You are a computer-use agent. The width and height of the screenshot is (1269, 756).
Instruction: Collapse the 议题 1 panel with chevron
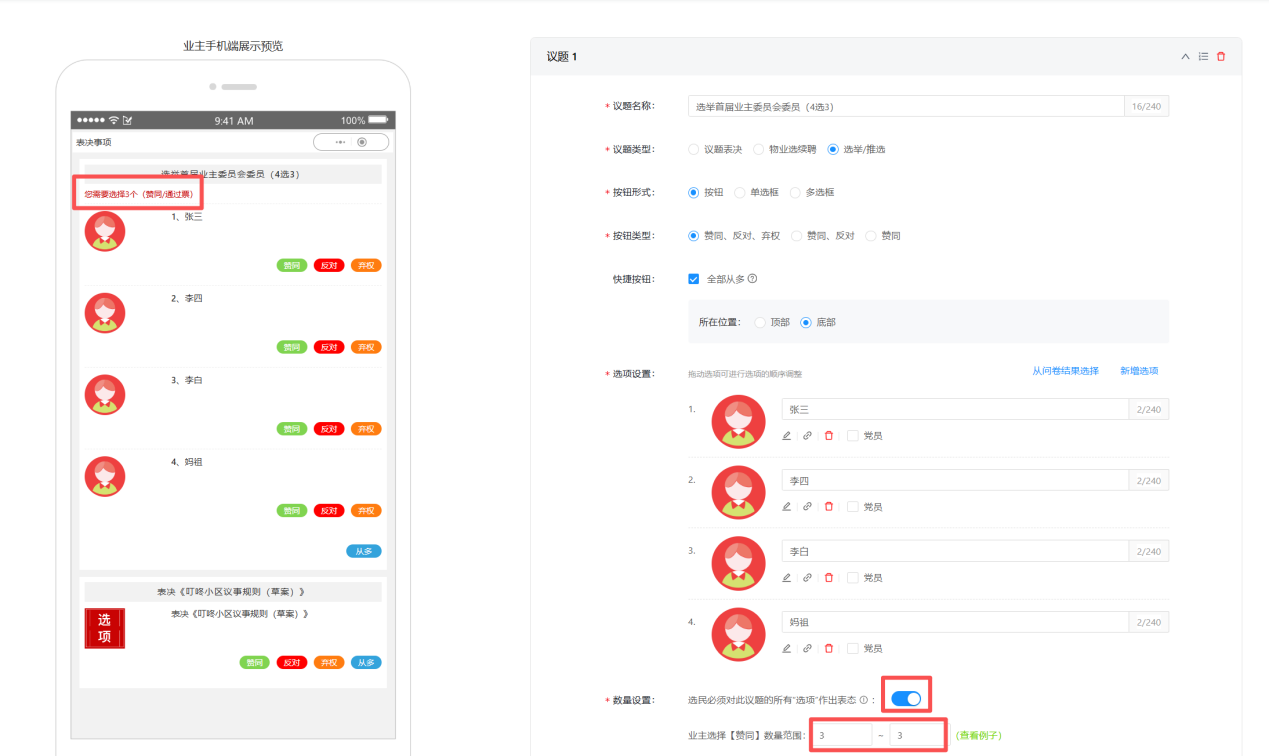[1186, 57]
